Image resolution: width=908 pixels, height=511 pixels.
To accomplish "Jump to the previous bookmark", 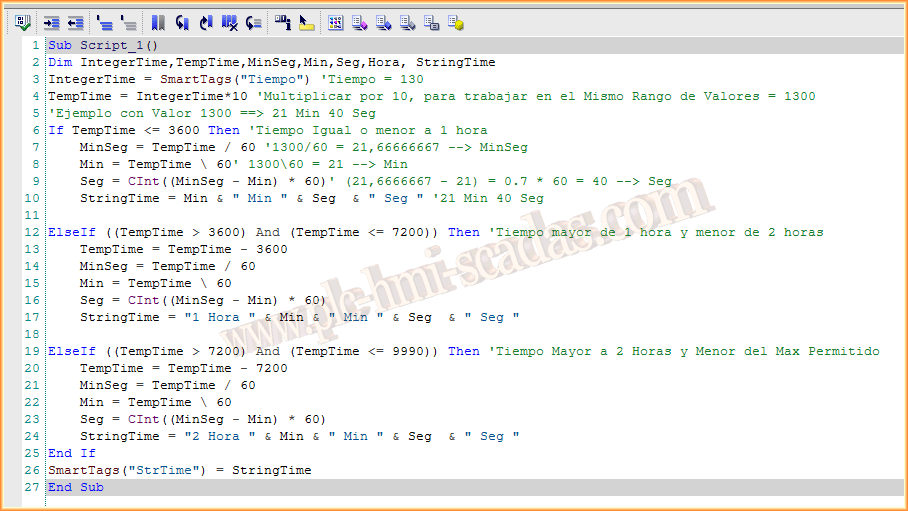I will (206, 21).
